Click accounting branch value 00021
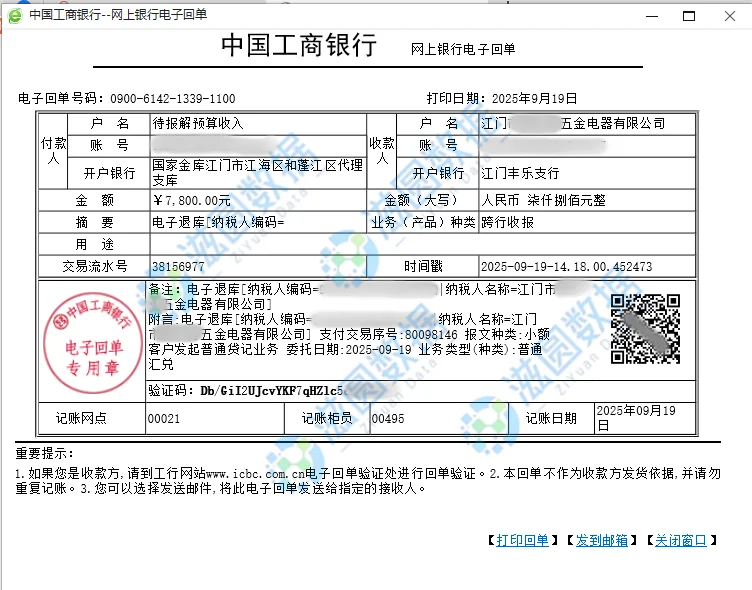 pos(164,419)
